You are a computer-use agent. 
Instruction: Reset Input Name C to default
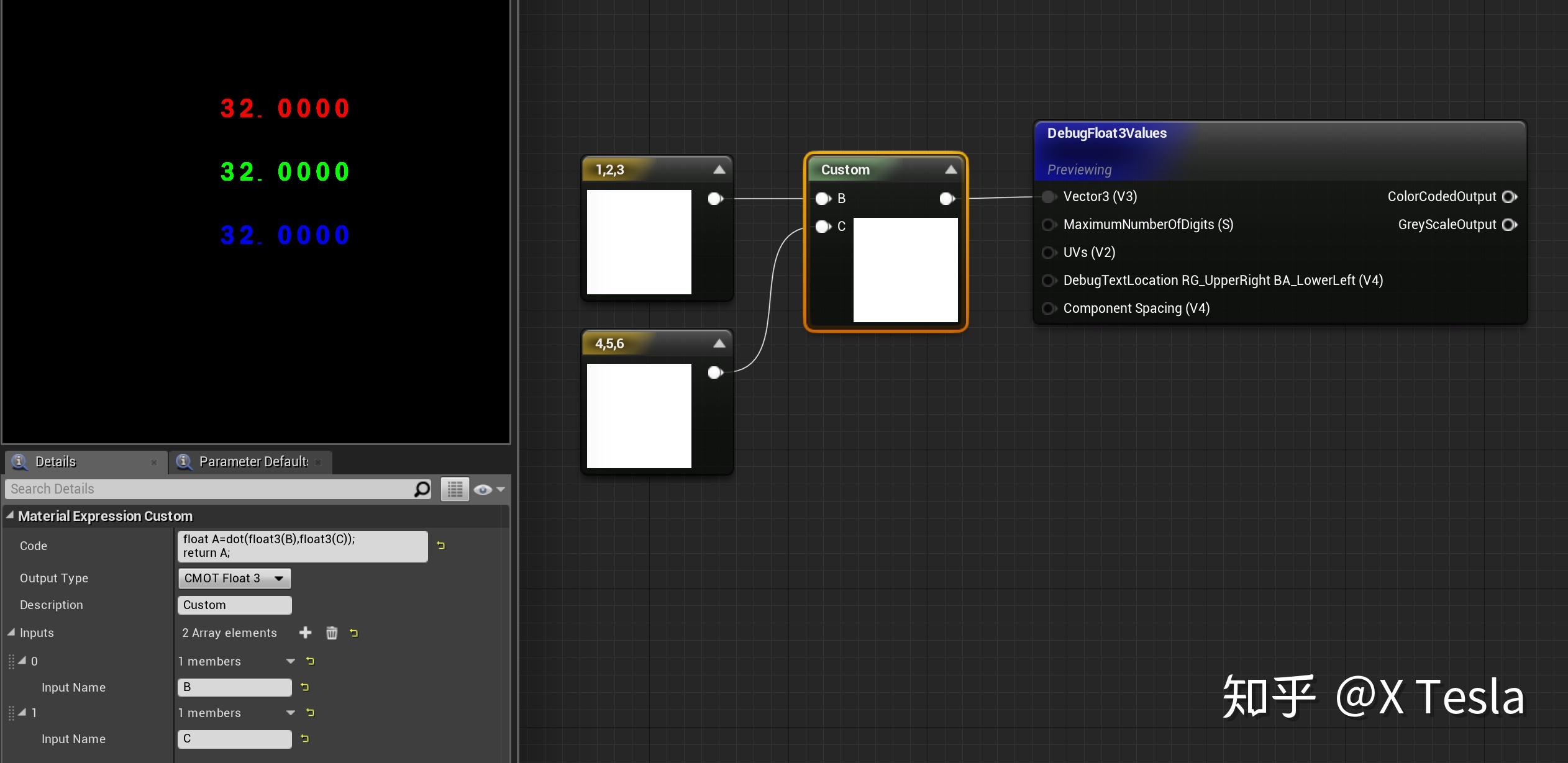pyautogui.click(x=304, y=739)
